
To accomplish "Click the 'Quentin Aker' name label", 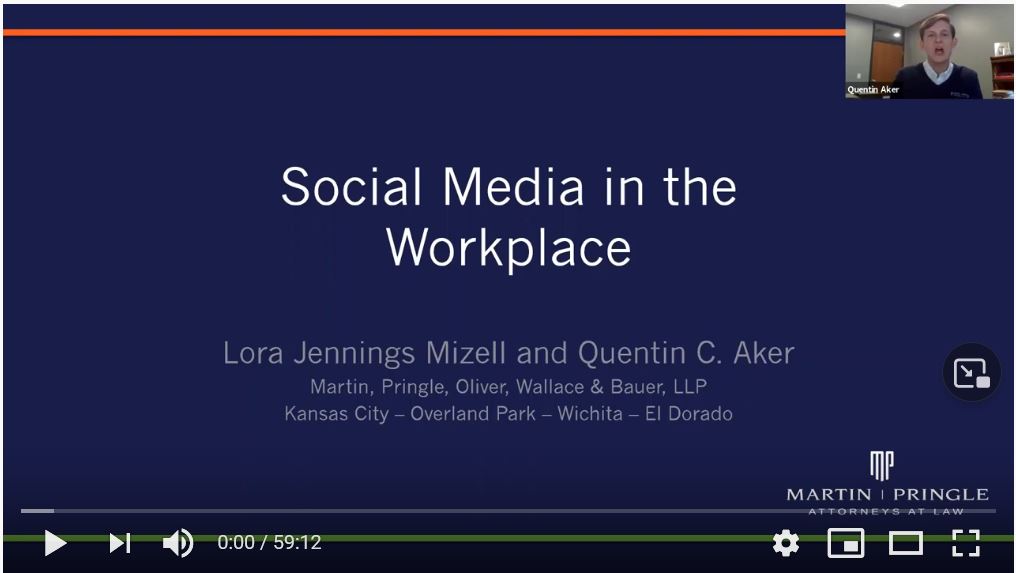I will 873,89.
